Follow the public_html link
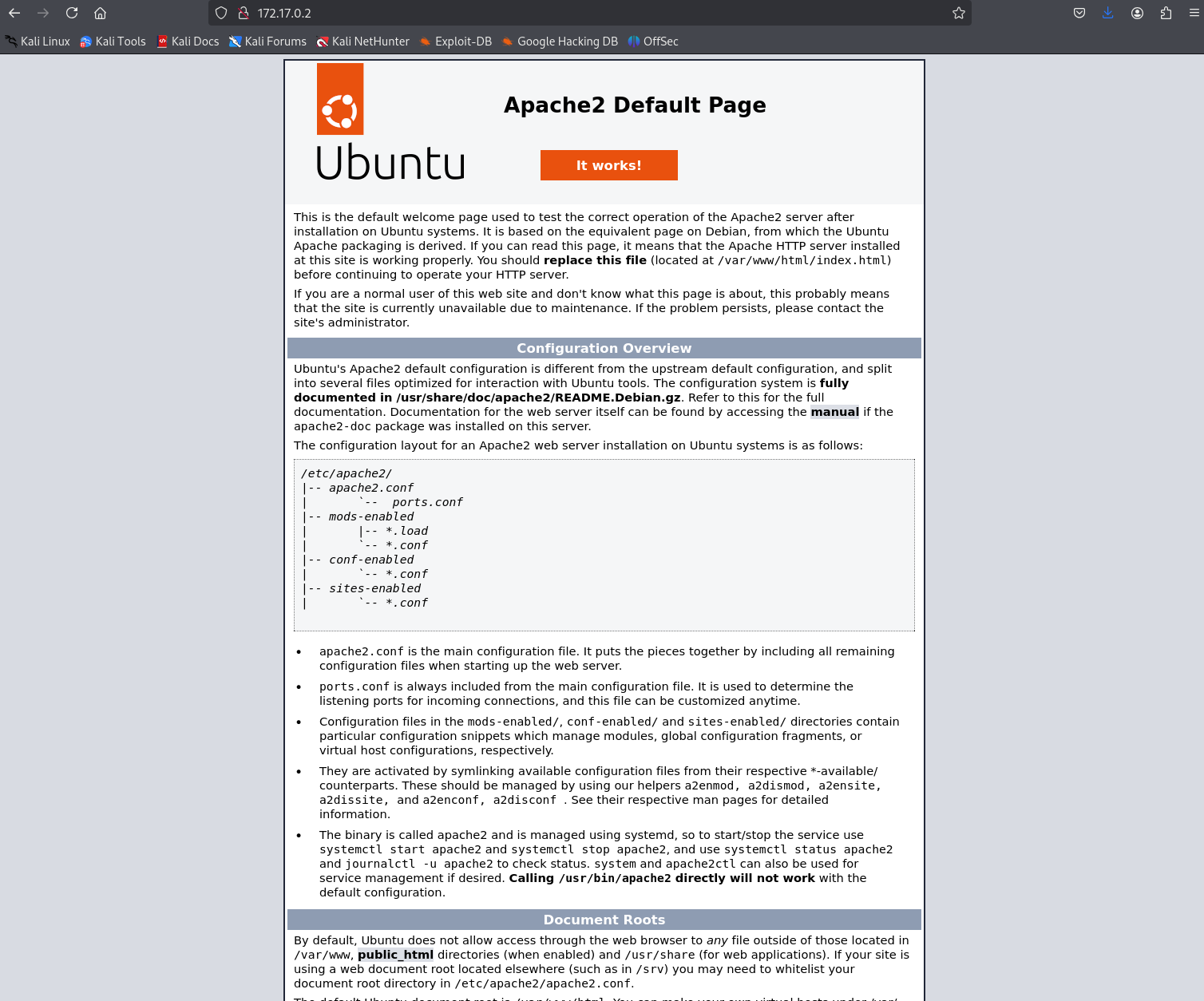Viewport: 1204px width, 1001px height. coord(395,955)
